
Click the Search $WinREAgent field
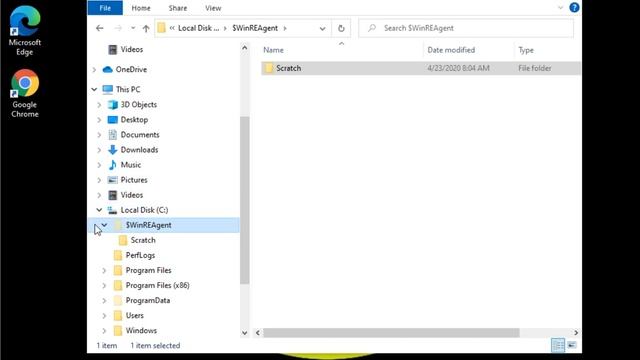[x=466, y=28]
